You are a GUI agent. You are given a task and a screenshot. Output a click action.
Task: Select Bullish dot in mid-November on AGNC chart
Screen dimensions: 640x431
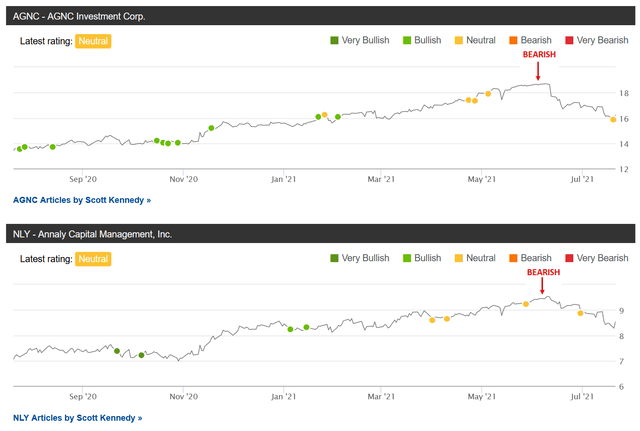click(x=211, y=128)
